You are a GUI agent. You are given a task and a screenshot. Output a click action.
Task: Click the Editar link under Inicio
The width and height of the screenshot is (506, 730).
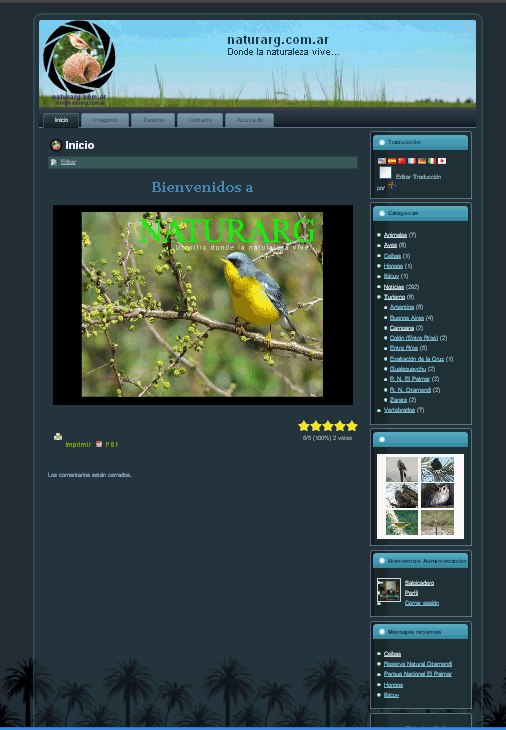[68, 162]
